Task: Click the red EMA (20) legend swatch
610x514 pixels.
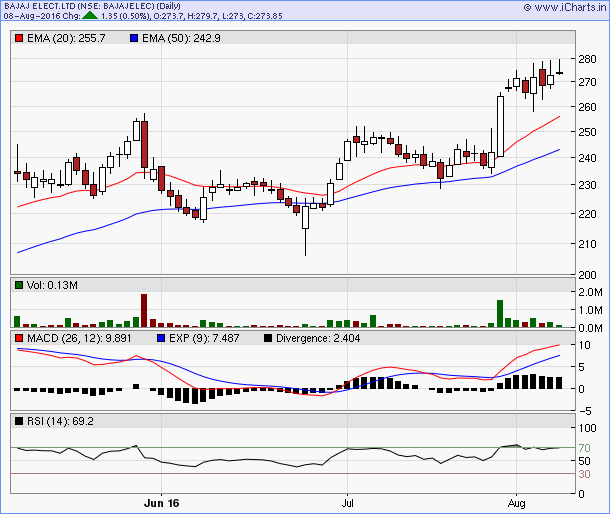Action: pyautogui.click(x=19, y=38)
